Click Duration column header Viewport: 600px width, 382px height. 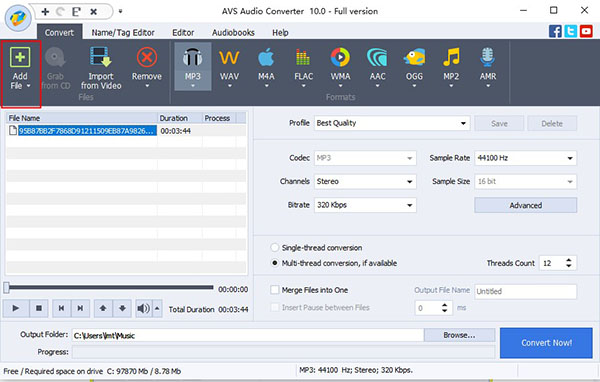tap(180, 118)
